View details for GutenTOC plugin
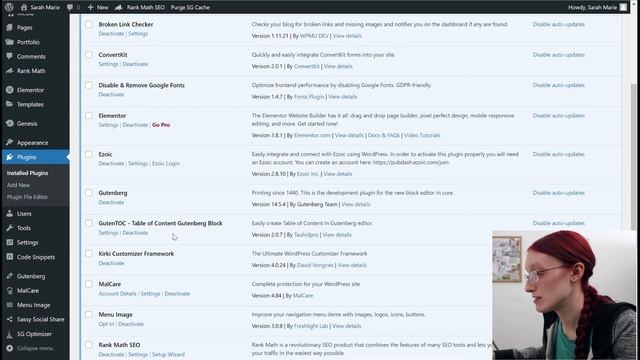Image resolution: width=640 pixels, height=360 pixels. (x=337, y=235)
